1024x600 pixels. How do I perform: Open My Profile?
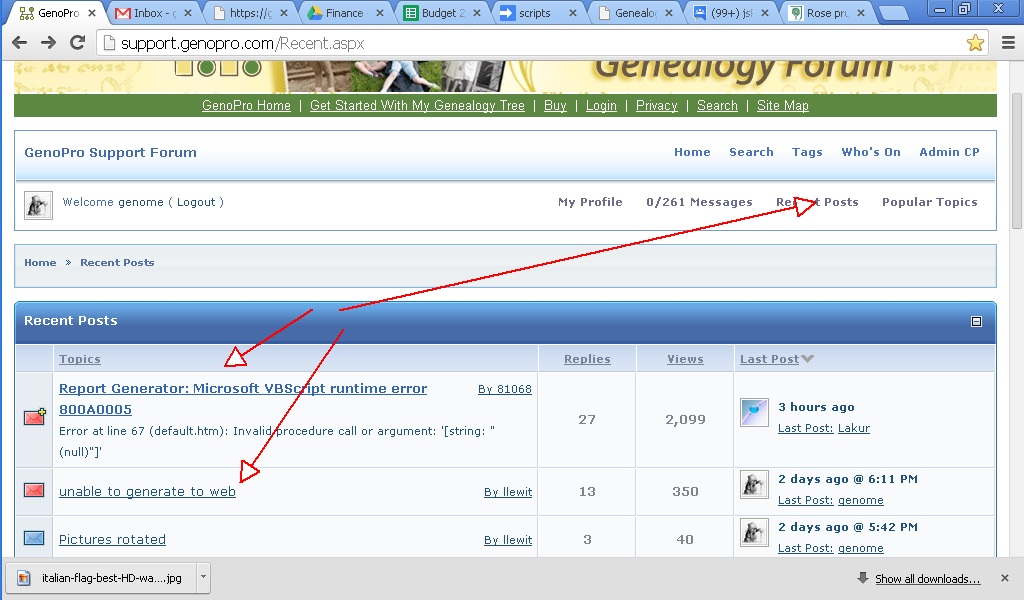[x=590, y=202]
